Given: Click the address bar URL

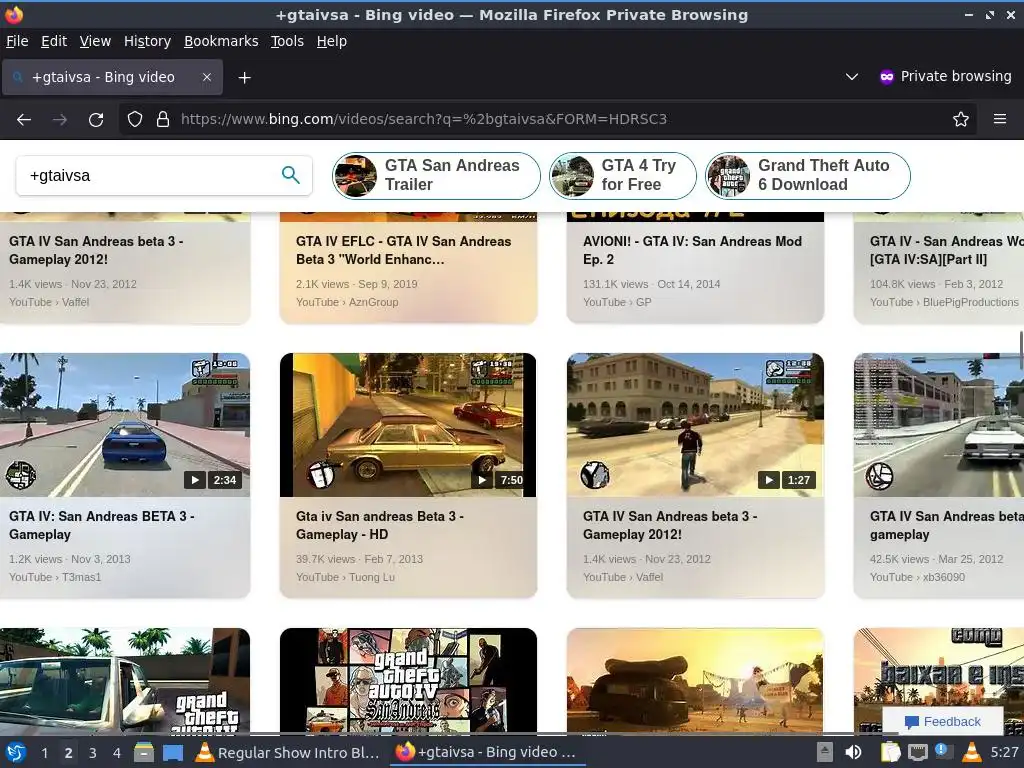Looking at the screenshot, I should 424,120.
